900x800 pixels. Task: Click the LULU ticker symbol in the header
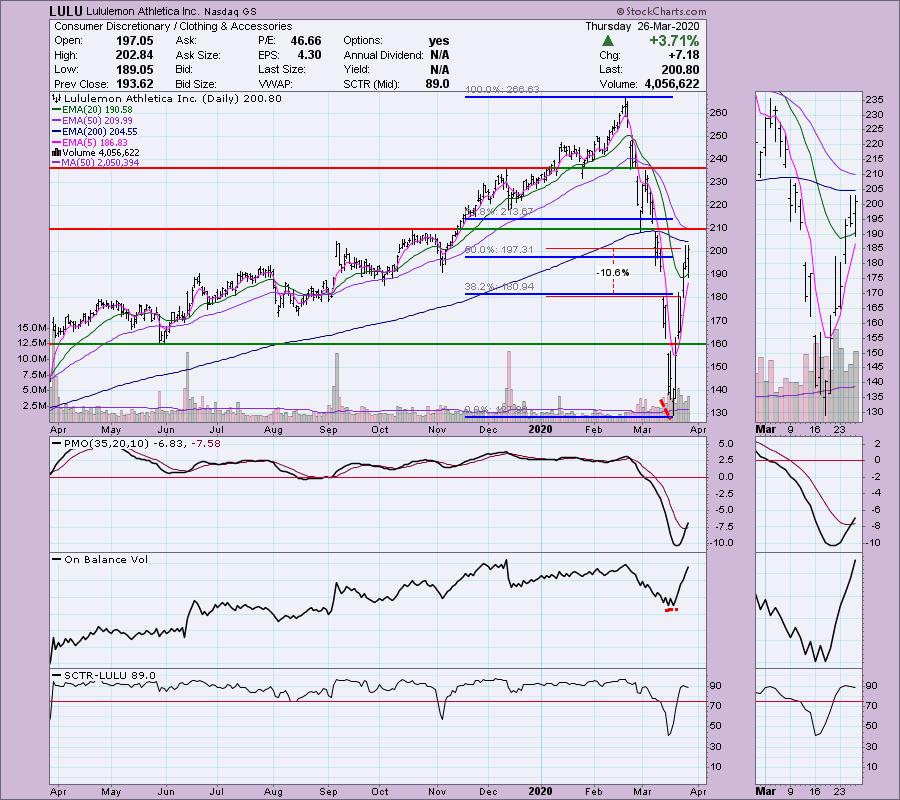[66, 11]
